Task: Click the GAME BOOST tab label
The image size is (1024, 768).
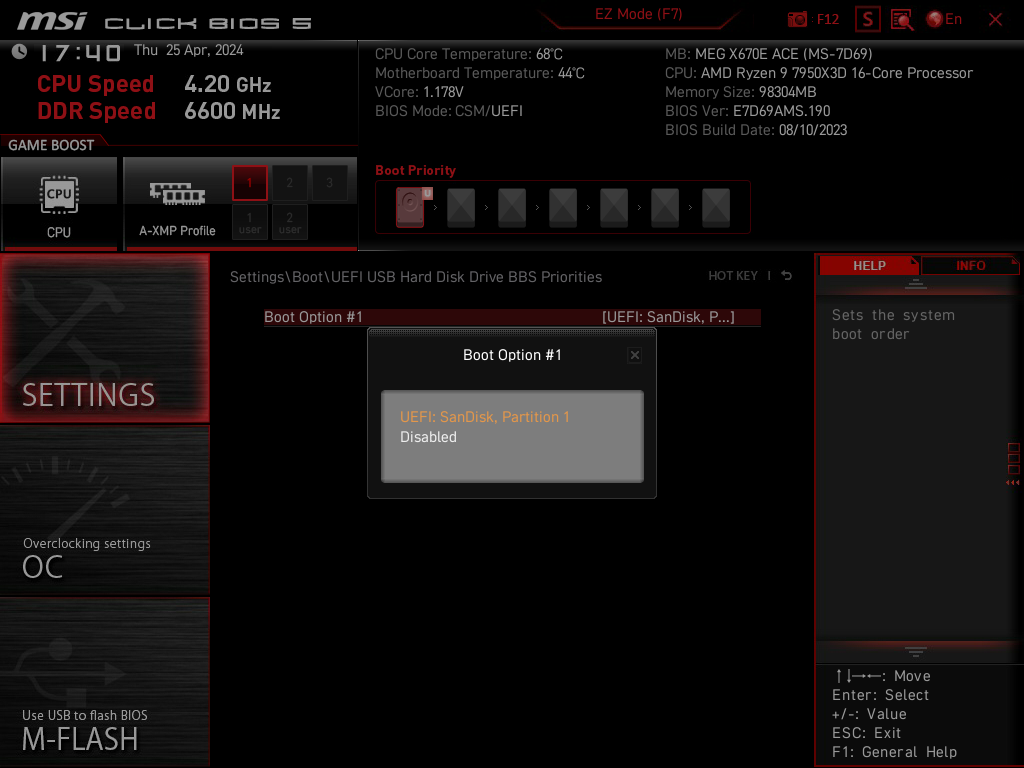Action: pyautogui.click(x=51, y=145)
